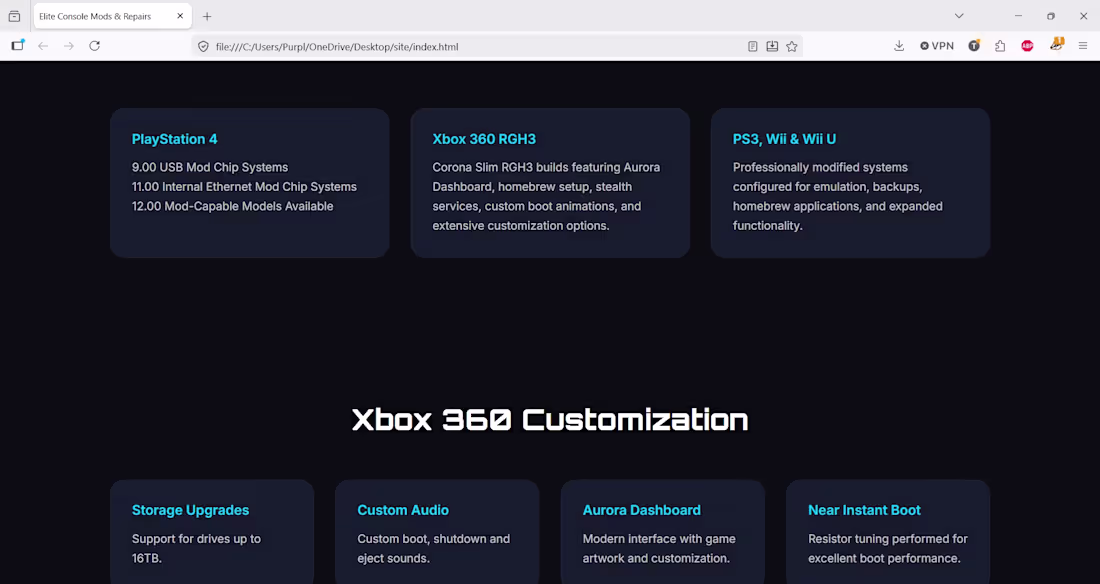Viewport: 1100px width, 584px height.
Task: Click the PS3, Wii & Wii U heading
Action: [x=784, y=139]
